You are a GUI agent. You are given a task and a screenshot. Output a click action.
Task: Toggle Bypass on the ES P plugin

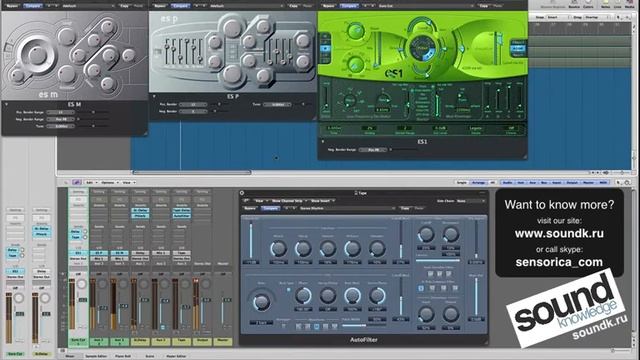click(x=160, y=6)
